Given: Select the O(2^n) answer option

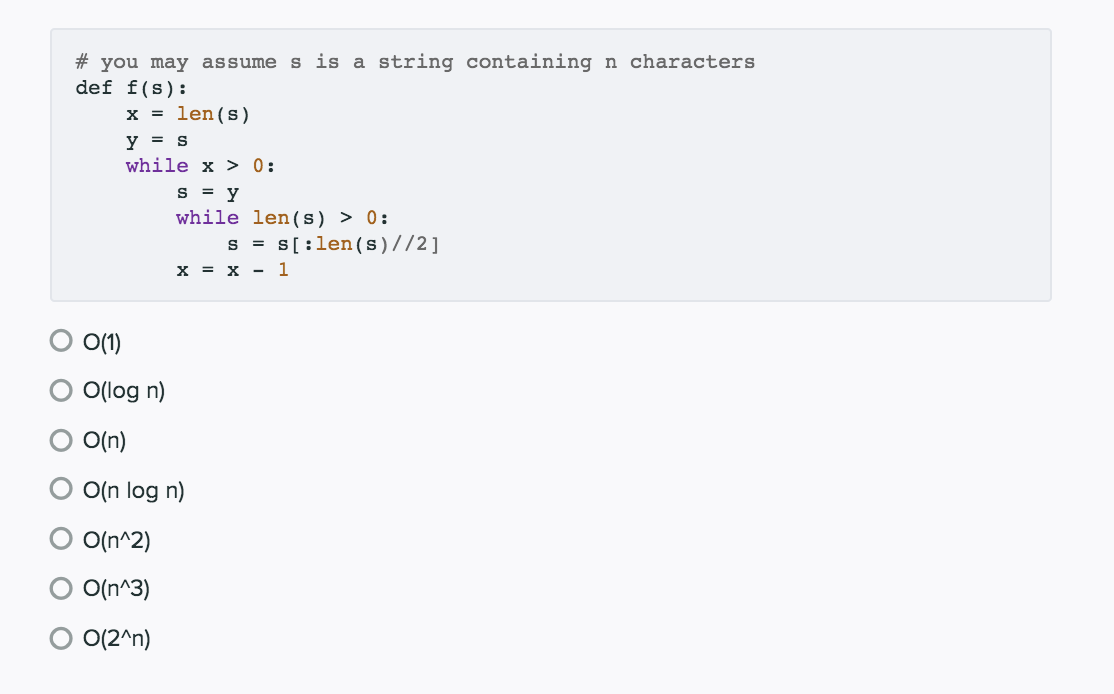Looking at the screenshot, I should click(x=60, y=637).
